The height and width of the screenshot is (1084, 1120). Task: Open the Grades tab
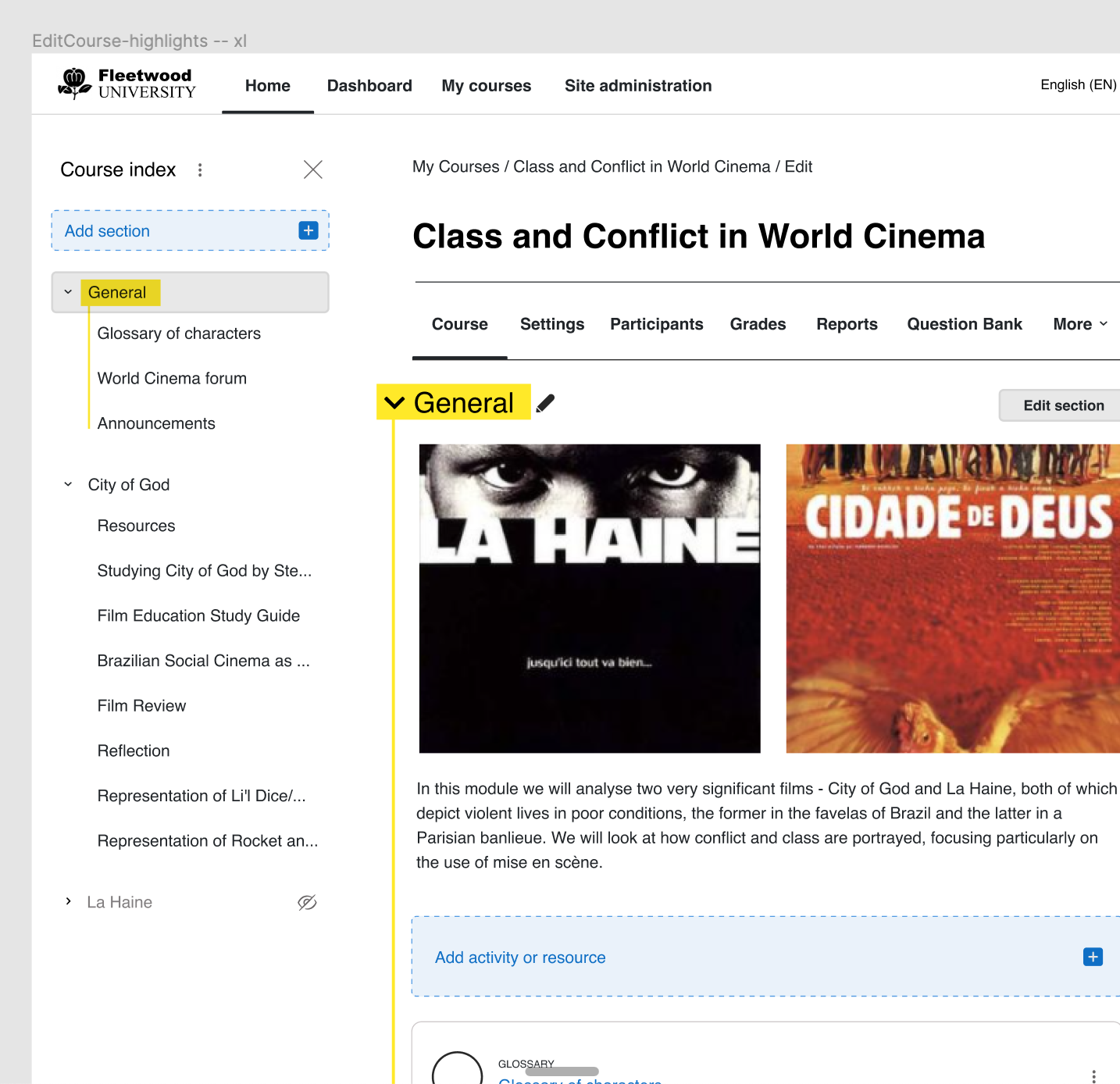coord(758,324)
